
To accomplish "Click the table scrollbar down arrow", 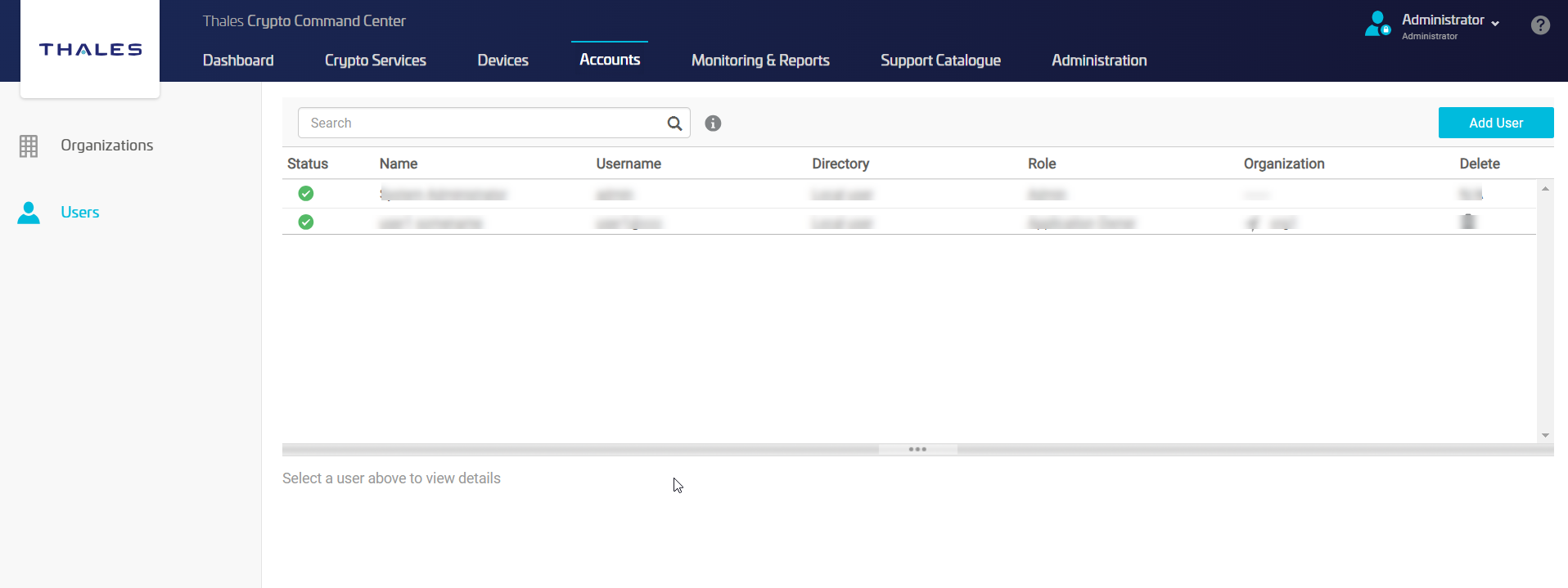I will tap(1545, 435).
